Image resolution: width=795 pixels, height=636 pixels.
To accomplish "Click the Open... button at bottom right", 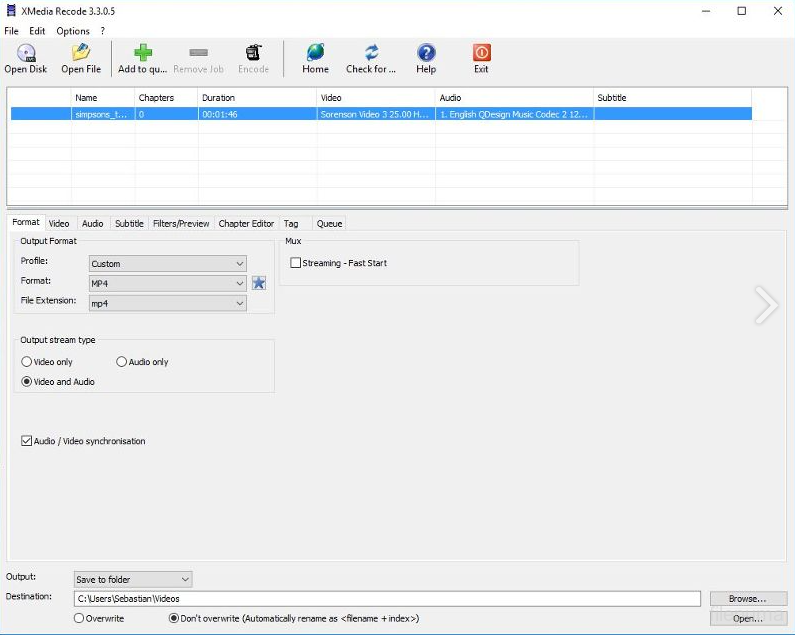I will click(747, 619).
